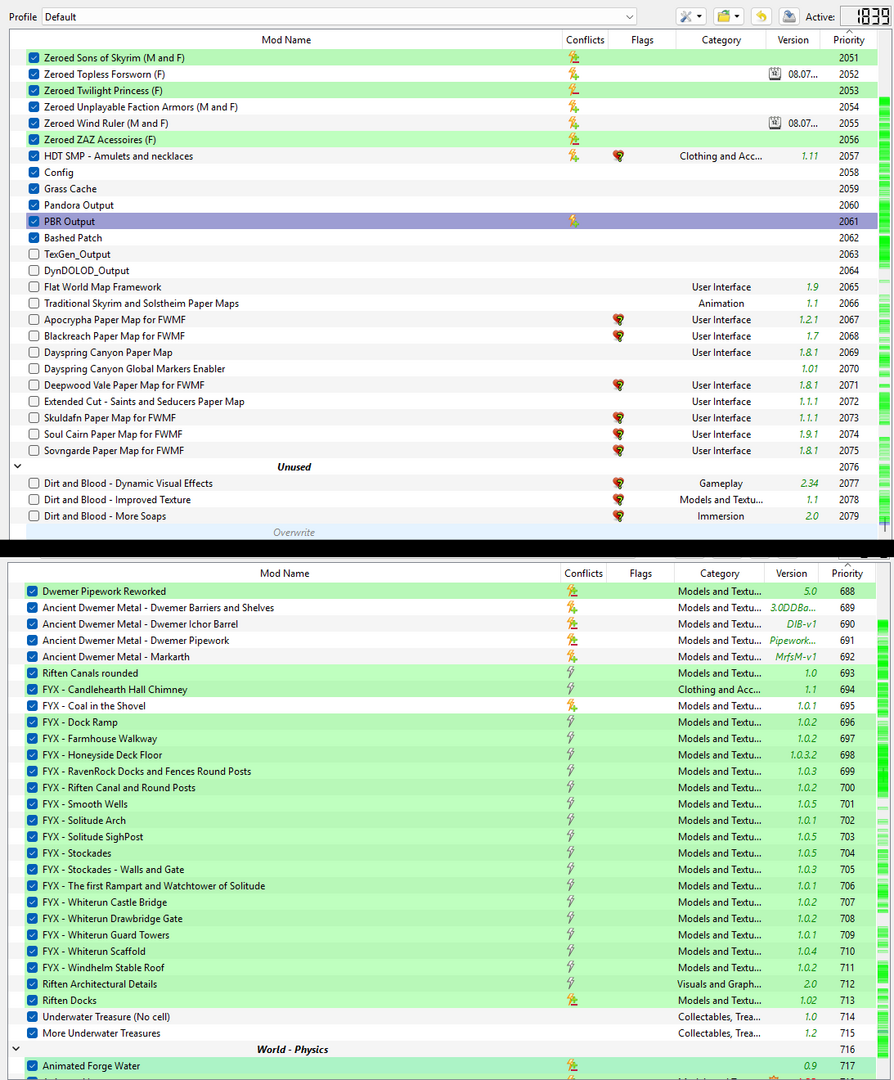This screenshot has height=1080, width=894.
Task: Click conflict lightning icon on PBR Output row
Action: click(573, 222)
